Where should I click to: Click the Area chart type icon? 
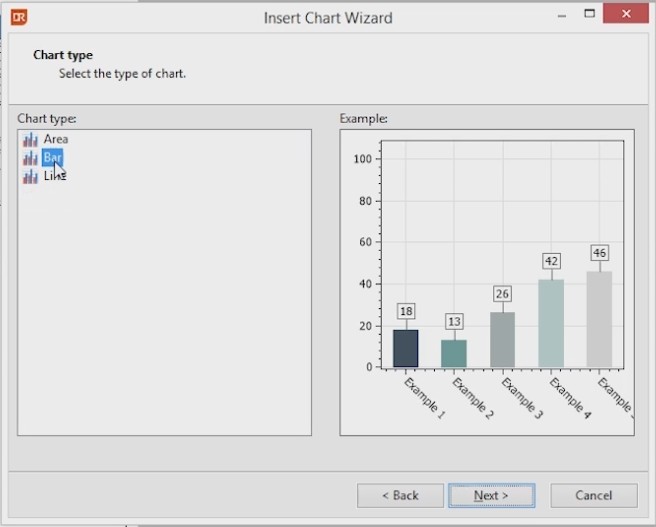click(x=30, y=140)
